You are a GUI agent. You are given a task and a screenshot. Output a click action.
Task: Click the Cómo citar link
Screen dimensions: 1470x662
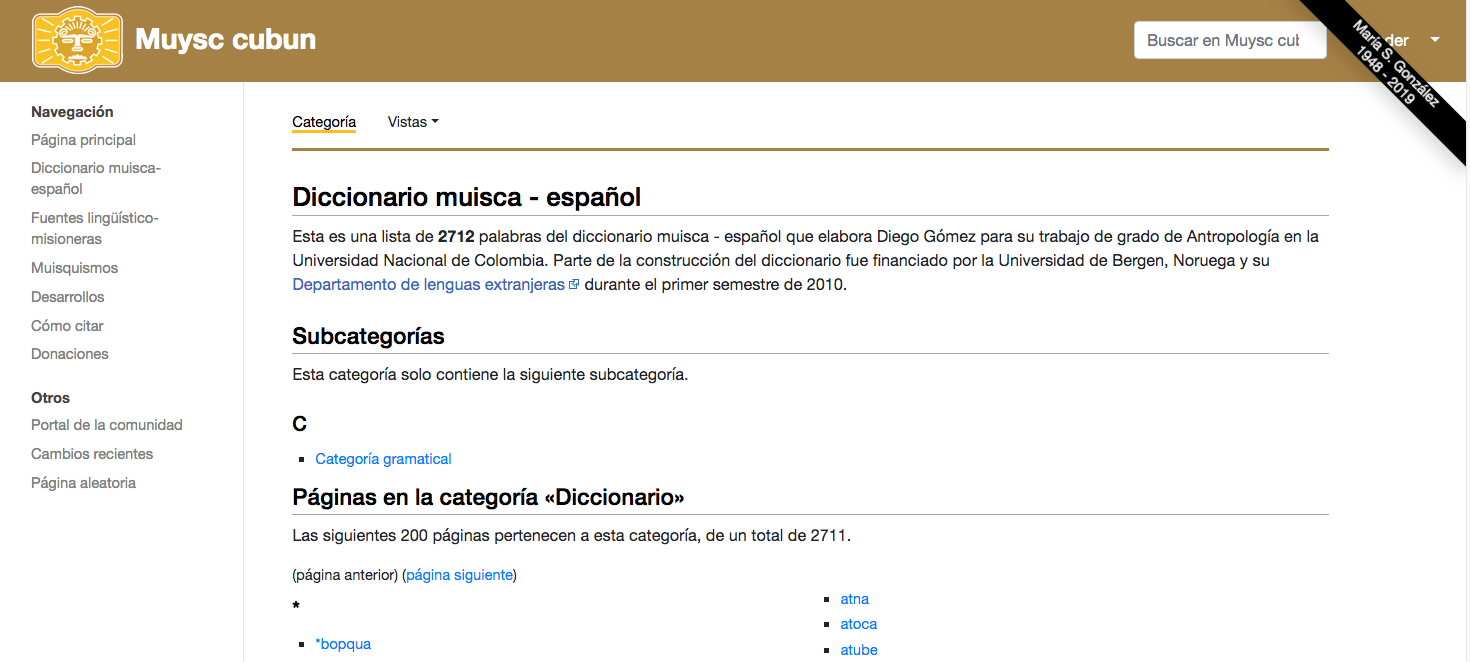click(67, 326)
